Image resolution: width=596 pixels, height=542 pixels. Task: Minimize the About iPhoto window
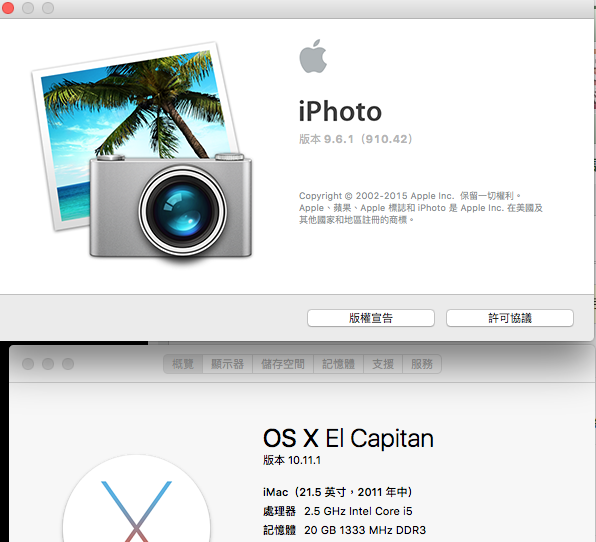point(28,8)
